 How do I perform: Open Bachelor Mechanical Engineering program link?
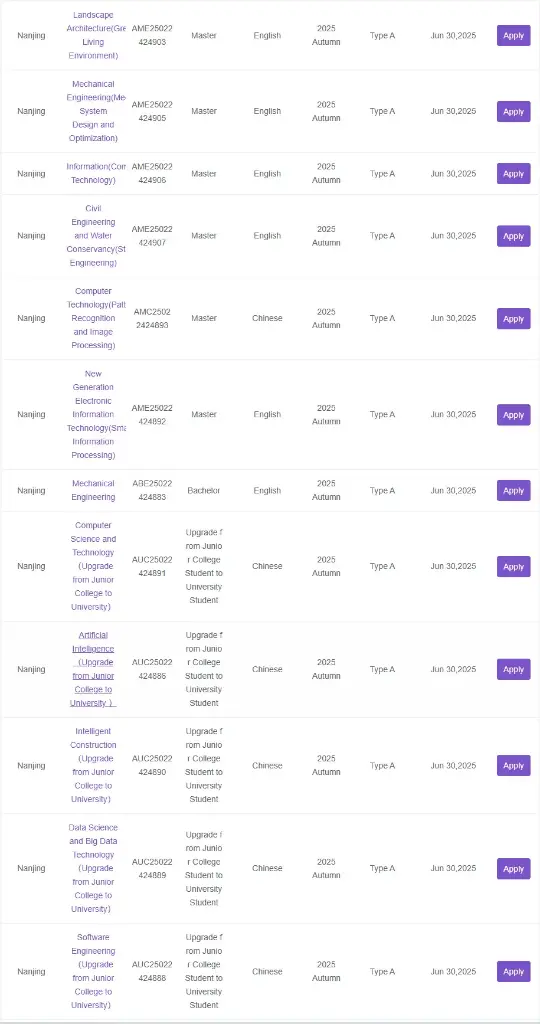(x=93, y=490)
